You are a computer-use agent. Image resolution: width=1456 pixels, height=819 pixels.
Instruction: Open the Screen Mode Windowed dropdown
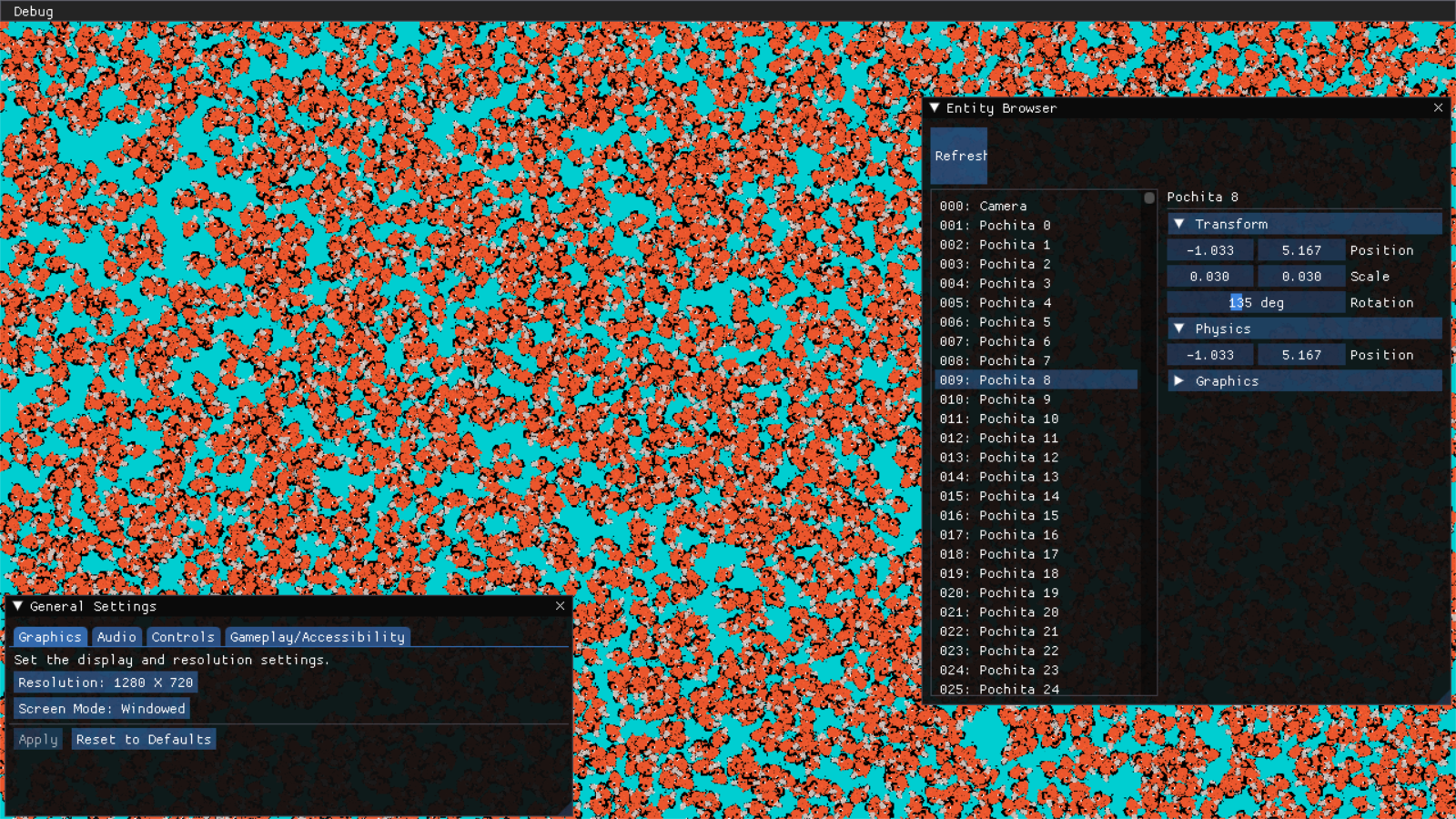click(x=102, y=709)
